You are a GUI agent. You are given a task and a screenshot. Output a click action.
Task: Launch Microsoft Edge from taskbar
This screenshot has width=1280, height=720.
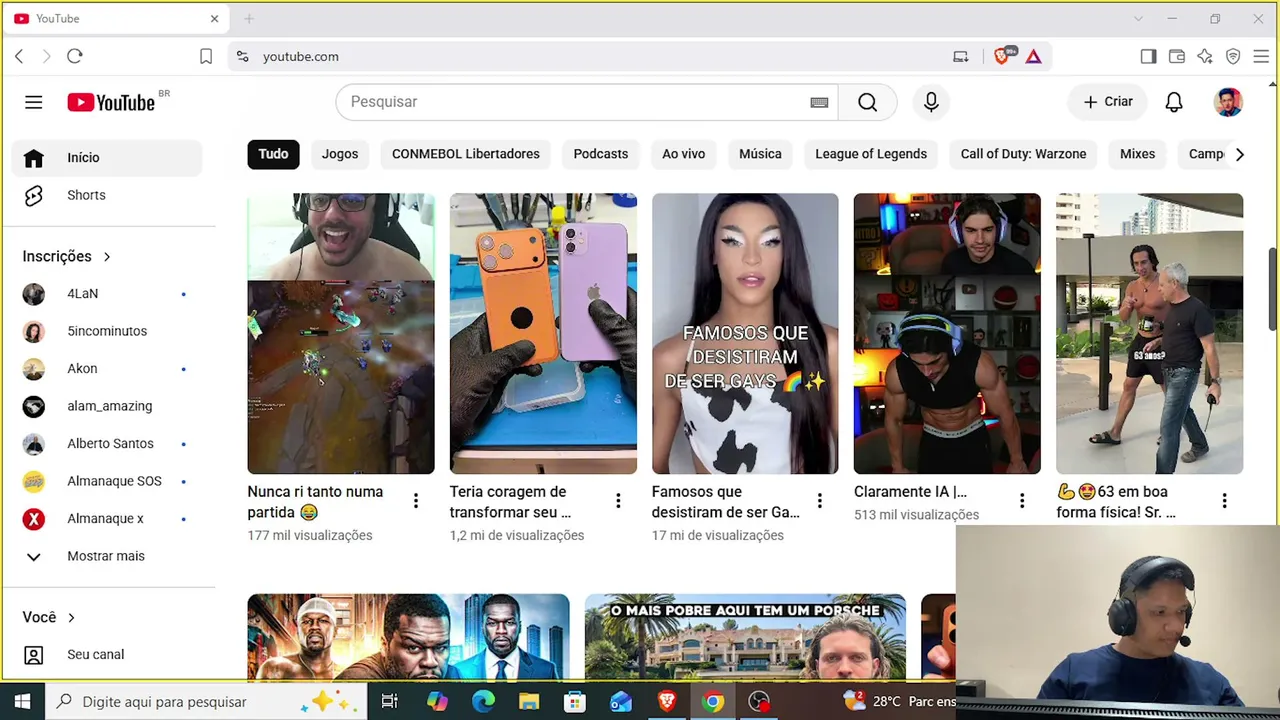(483, 702)
